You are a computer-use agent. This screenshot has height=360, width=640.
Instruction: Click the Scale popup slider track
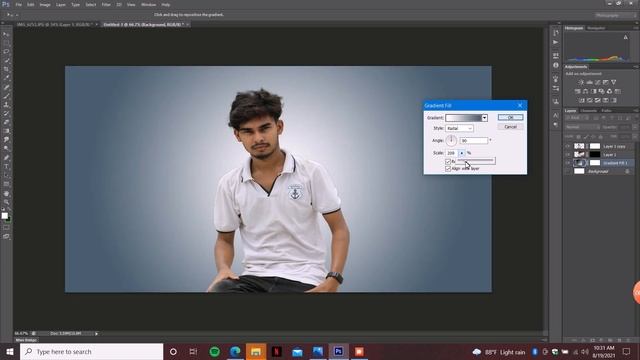coord(475,161)
